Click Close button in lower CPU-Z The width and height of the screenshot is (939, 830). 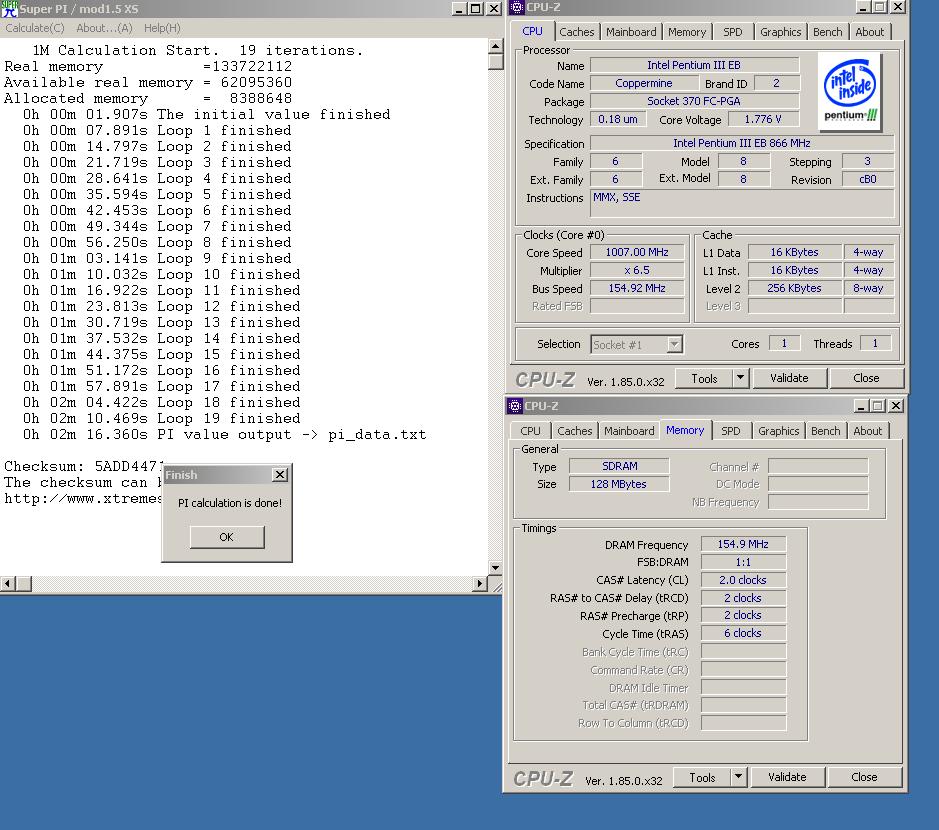[864, 777]
